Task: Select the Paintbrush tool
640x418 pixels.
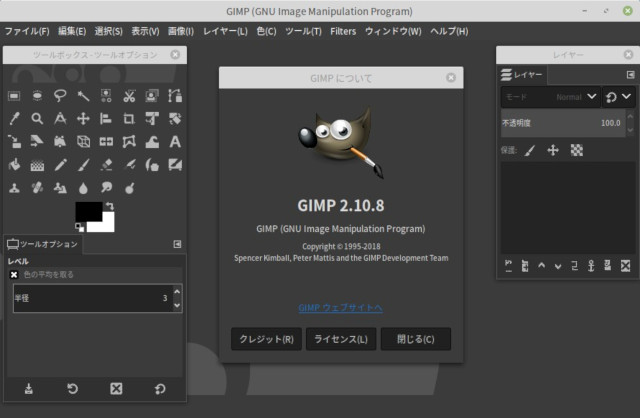Action: tap(83, 165)
